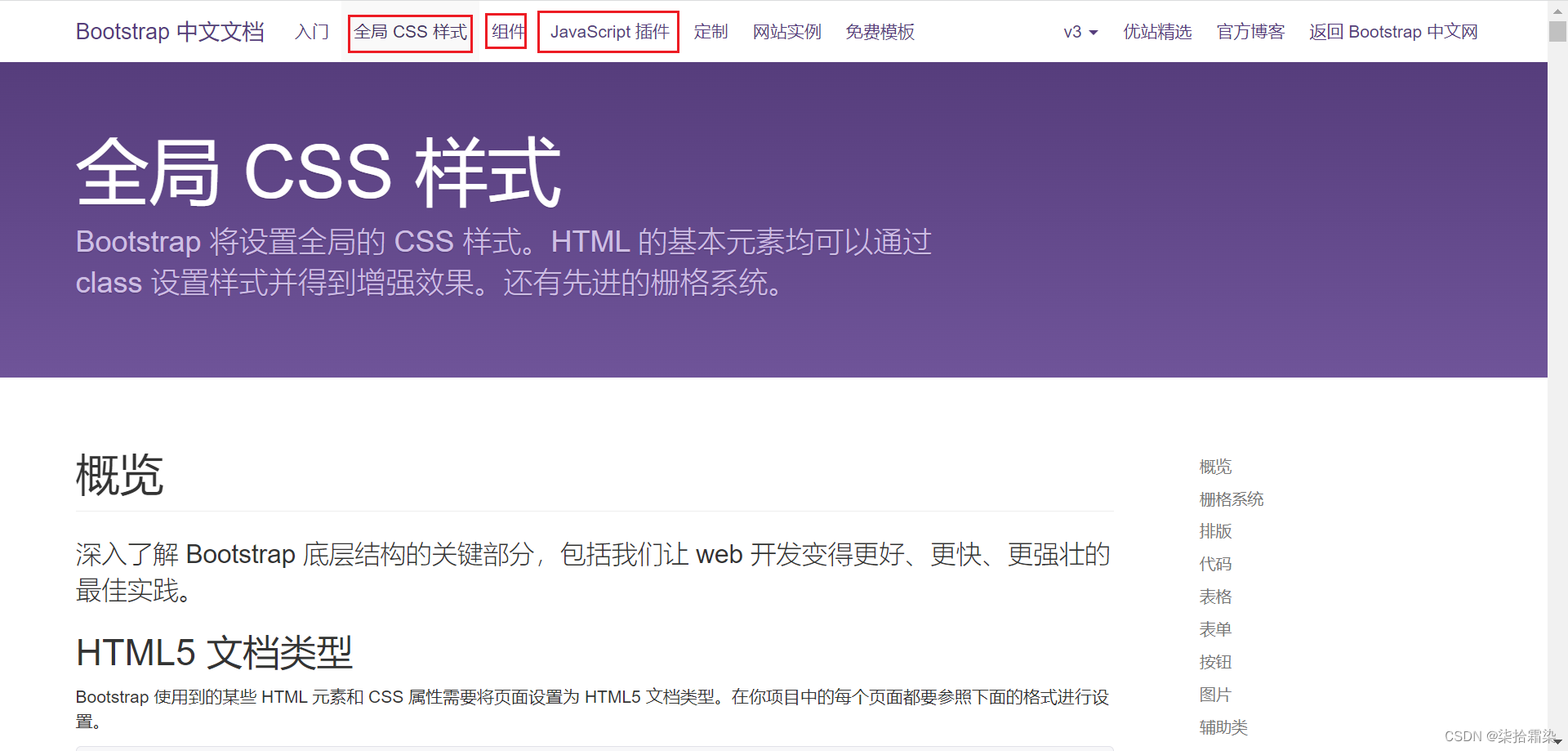1568x751 pixels.
Task: Open 按钮 in the side navigation
Action: pyautogui.click(x=1215, y=662)
